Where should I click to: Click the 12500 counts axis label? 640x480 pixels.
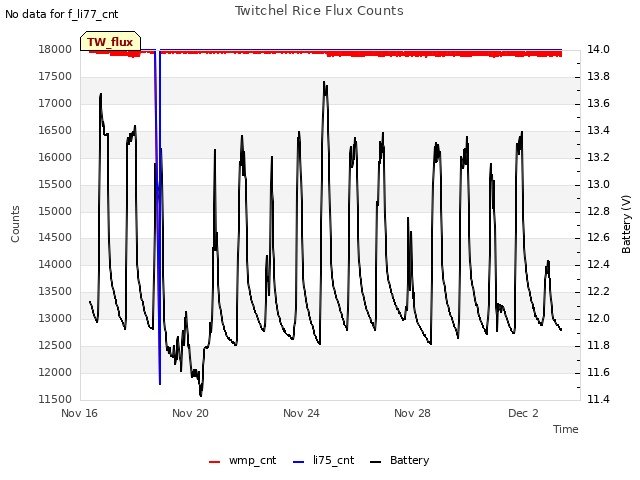coord(55,345)
